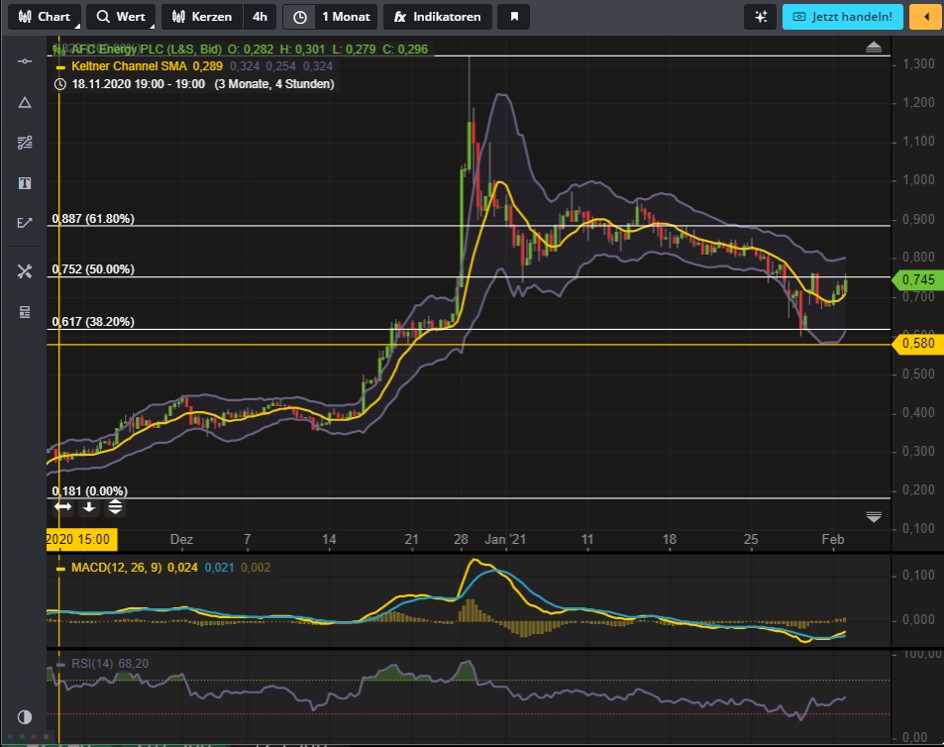Click the bookmark icon in top toolbar
This screenshot has width=944, height=747.
[514, 17]
